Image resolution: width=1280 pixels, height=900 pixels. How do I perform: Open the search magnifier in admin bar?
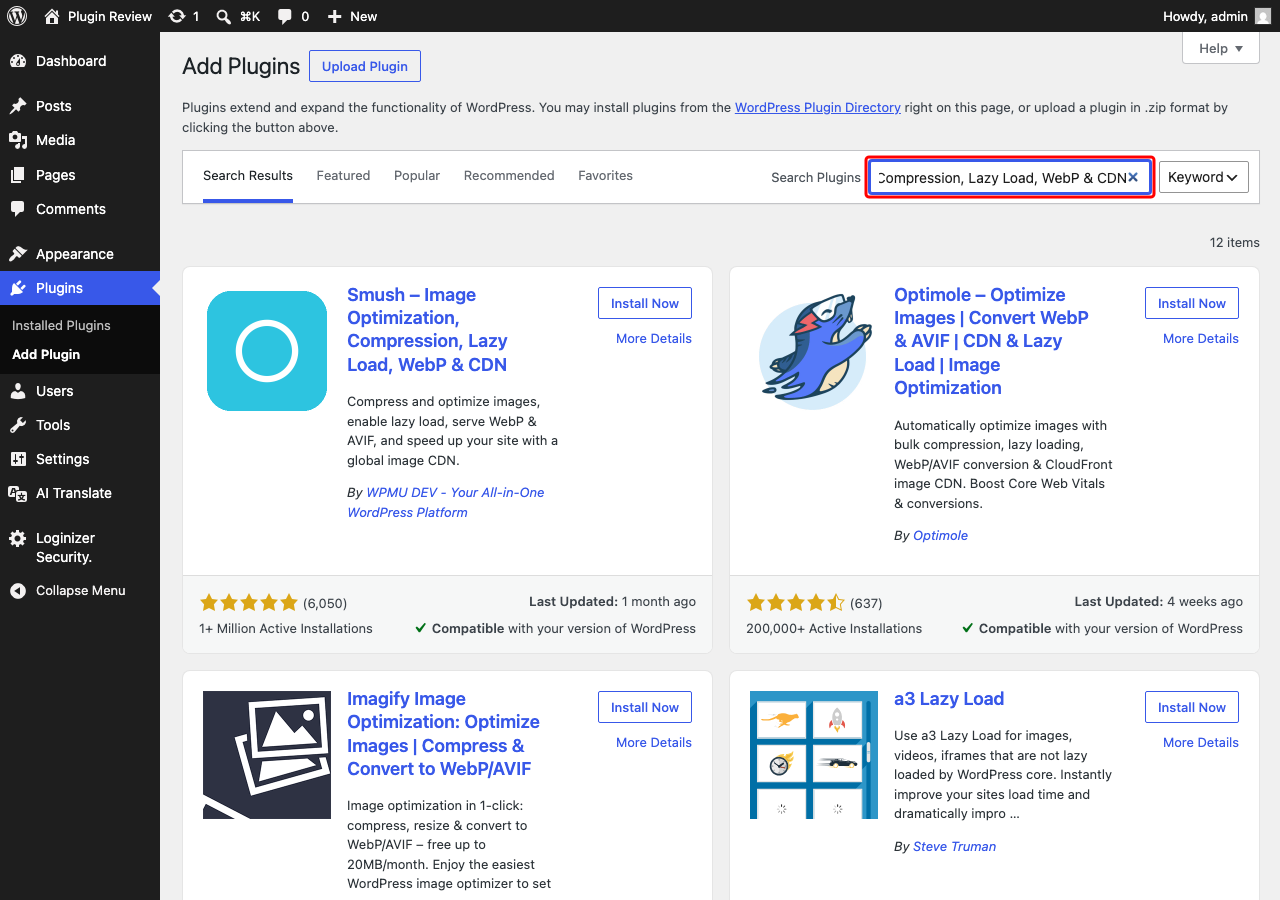pyautogui.click(x=224, y=16)
